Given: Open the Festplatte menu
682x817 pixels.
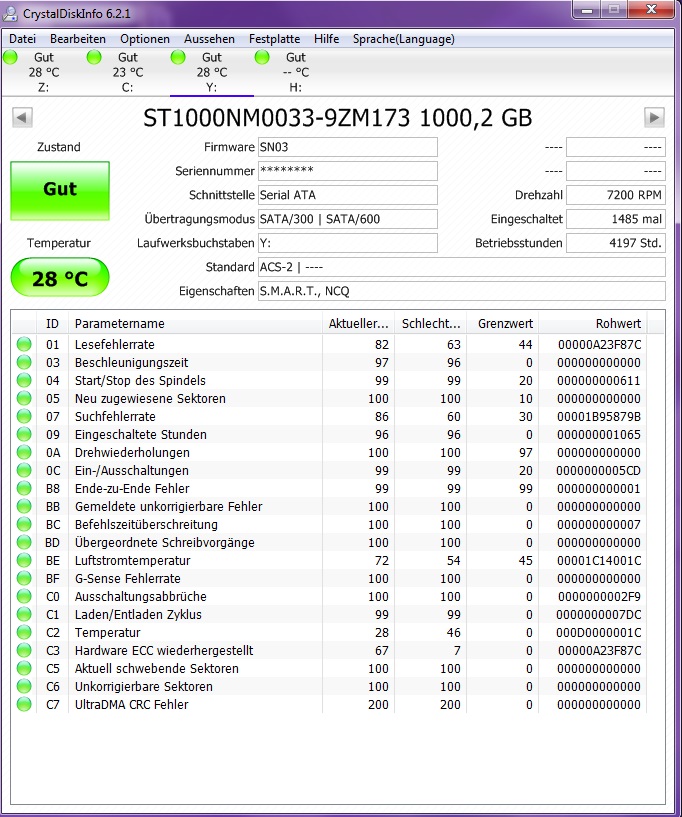Looking at the screenshot, I should point(274,39).
